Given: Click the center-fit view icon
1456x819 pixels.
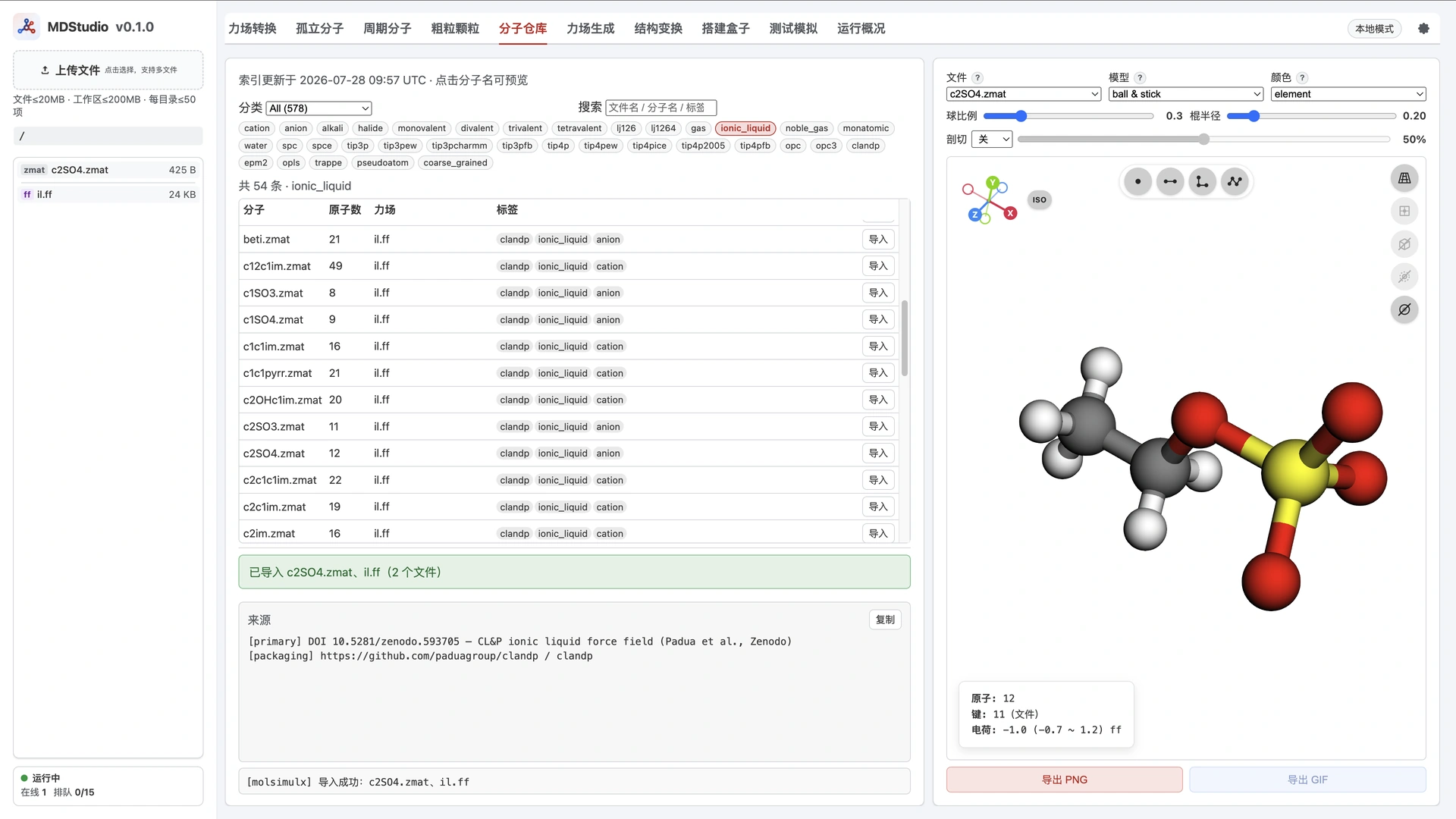Looking at the screenshot, I should 1404,211.
